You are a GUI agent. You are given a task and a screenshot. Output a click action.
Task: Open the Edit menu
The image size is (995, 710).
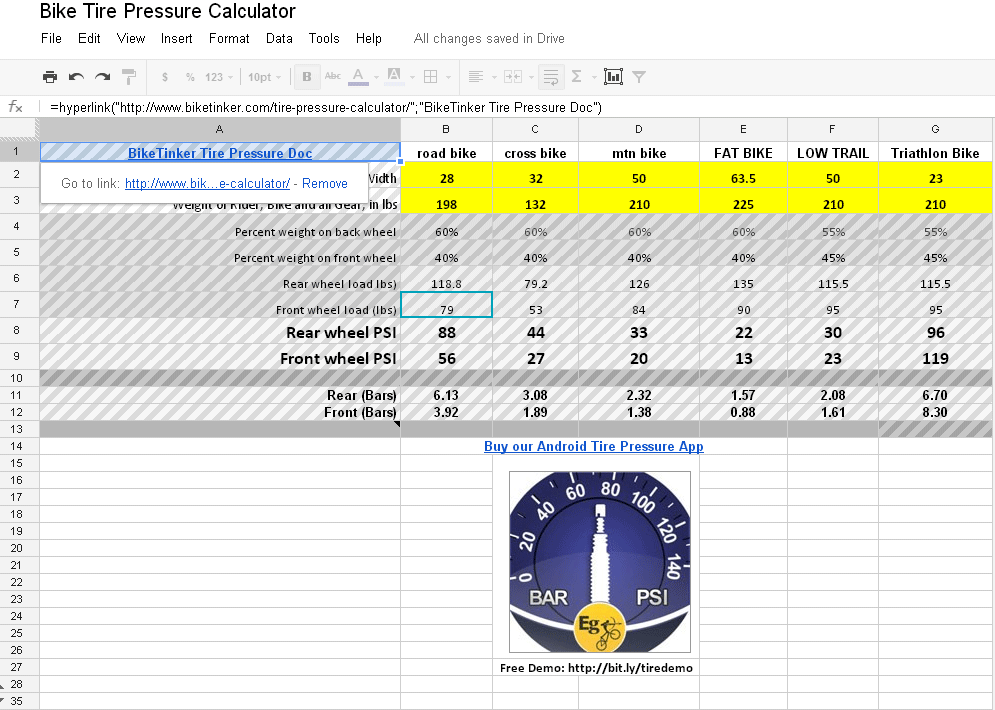point(89,39)
